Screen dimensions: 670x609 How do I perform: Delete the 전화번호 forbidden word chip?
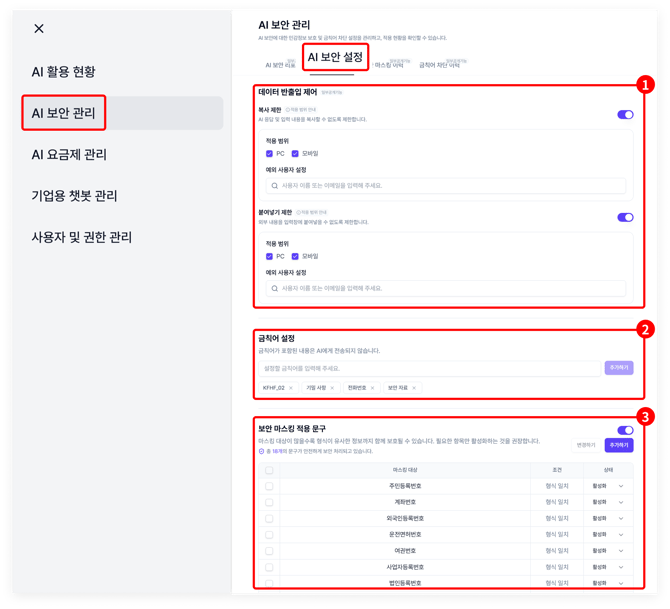click(x=373, y=388)
